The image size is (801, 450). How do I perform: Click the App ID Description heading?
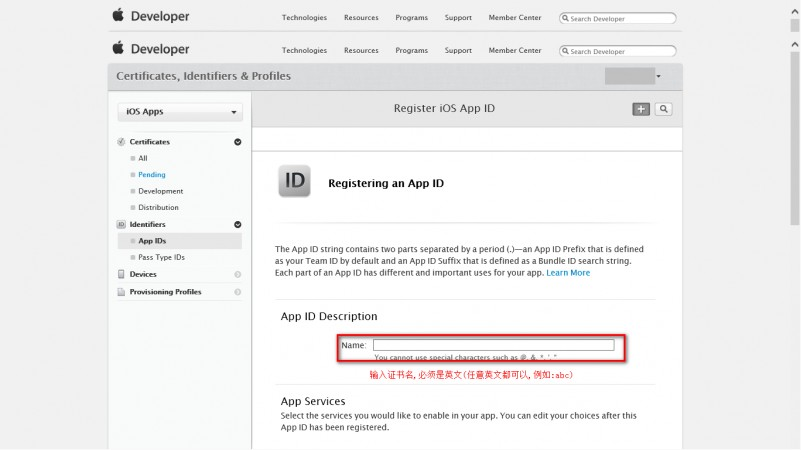328,317
